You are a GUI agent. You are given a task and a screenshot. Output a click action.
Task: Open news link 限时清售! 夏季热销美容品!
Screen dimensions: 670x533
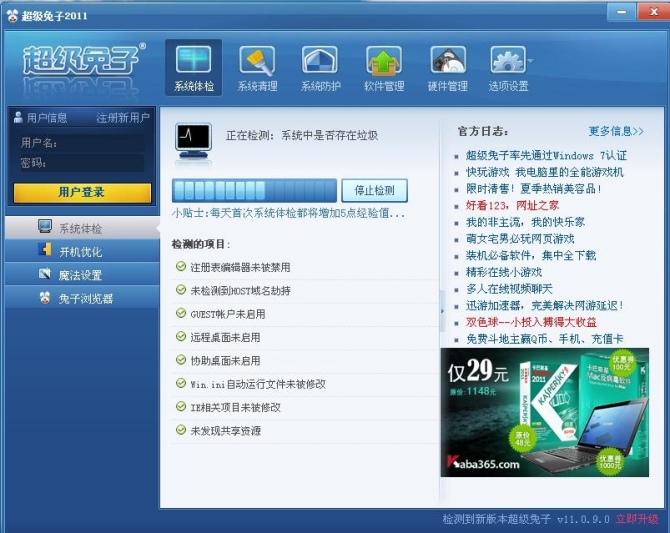click(534, 188)
